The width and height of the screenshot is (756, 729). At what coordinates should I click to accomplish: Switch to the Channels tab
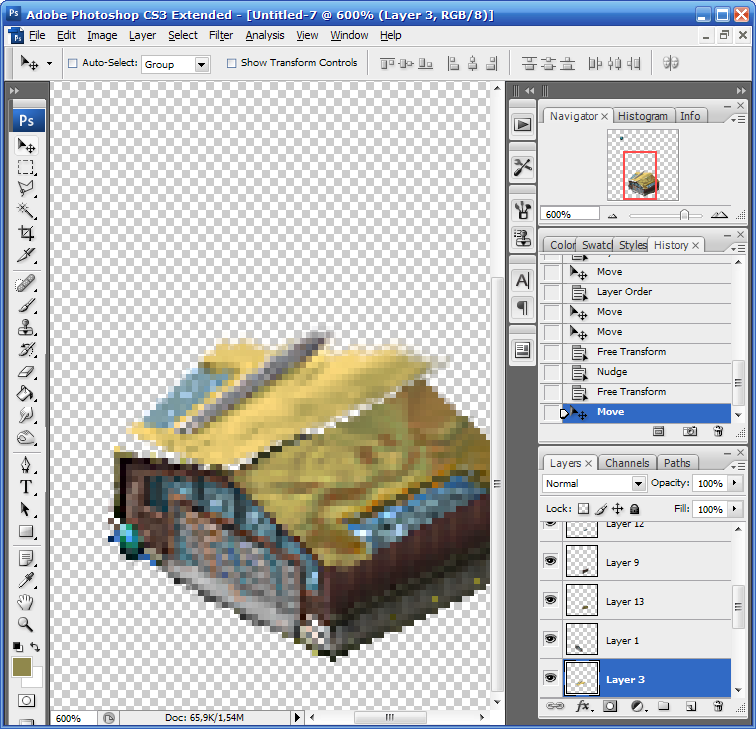click(x=627, y=463)
